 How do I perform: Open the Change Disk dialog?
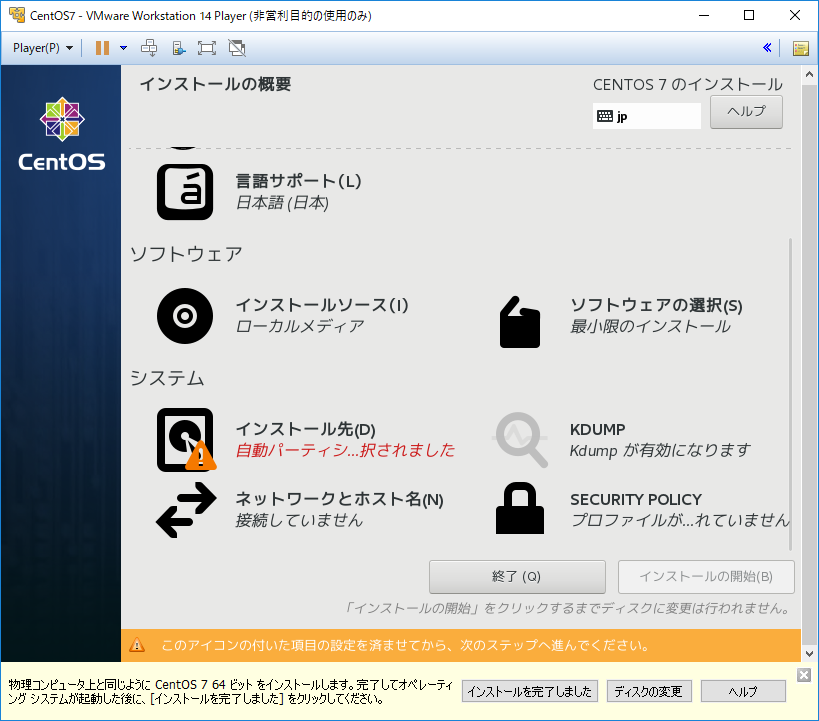[x=649, y=691]
